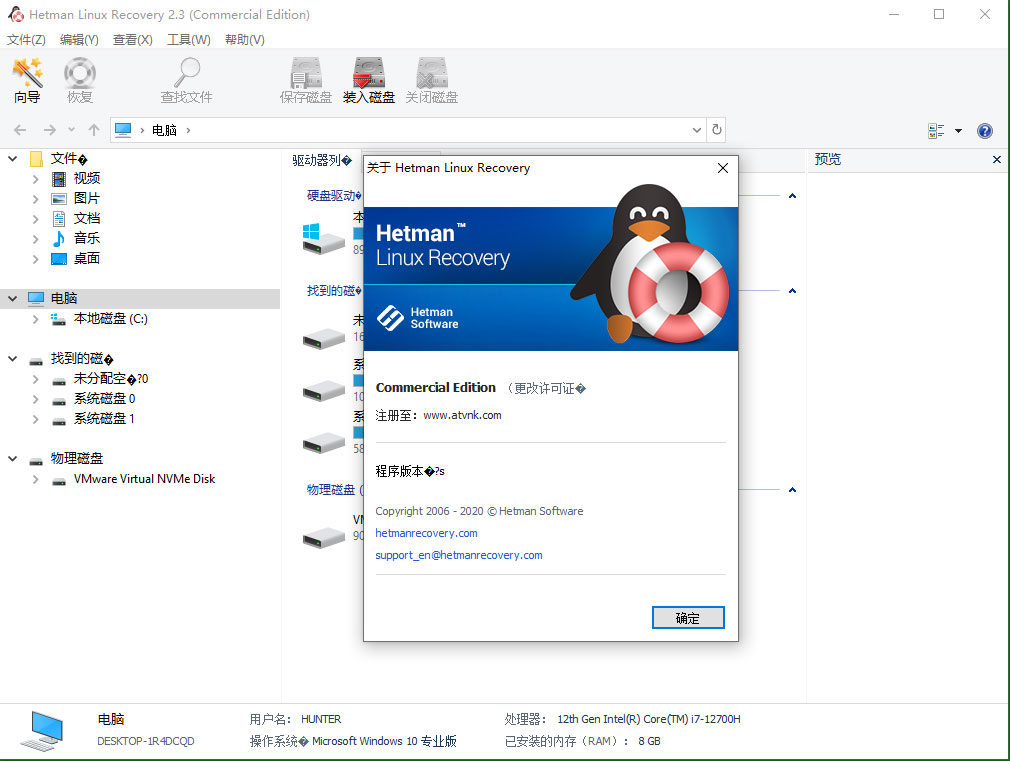Open the recent locations history dropdown
1010x761 pixels.
(x=71, y=130)
